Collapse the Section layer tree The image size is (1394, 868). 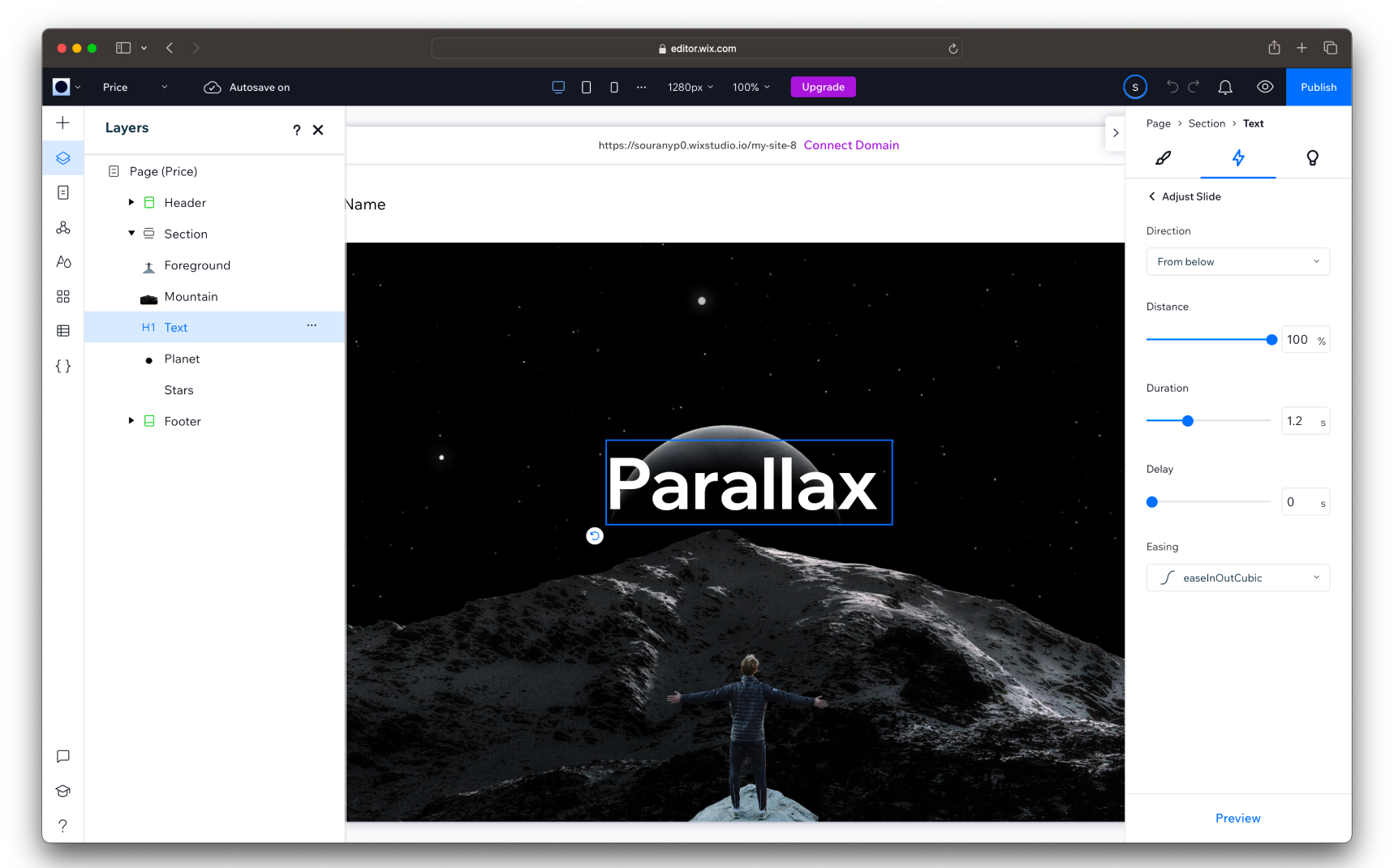click(x=131, y=233)
